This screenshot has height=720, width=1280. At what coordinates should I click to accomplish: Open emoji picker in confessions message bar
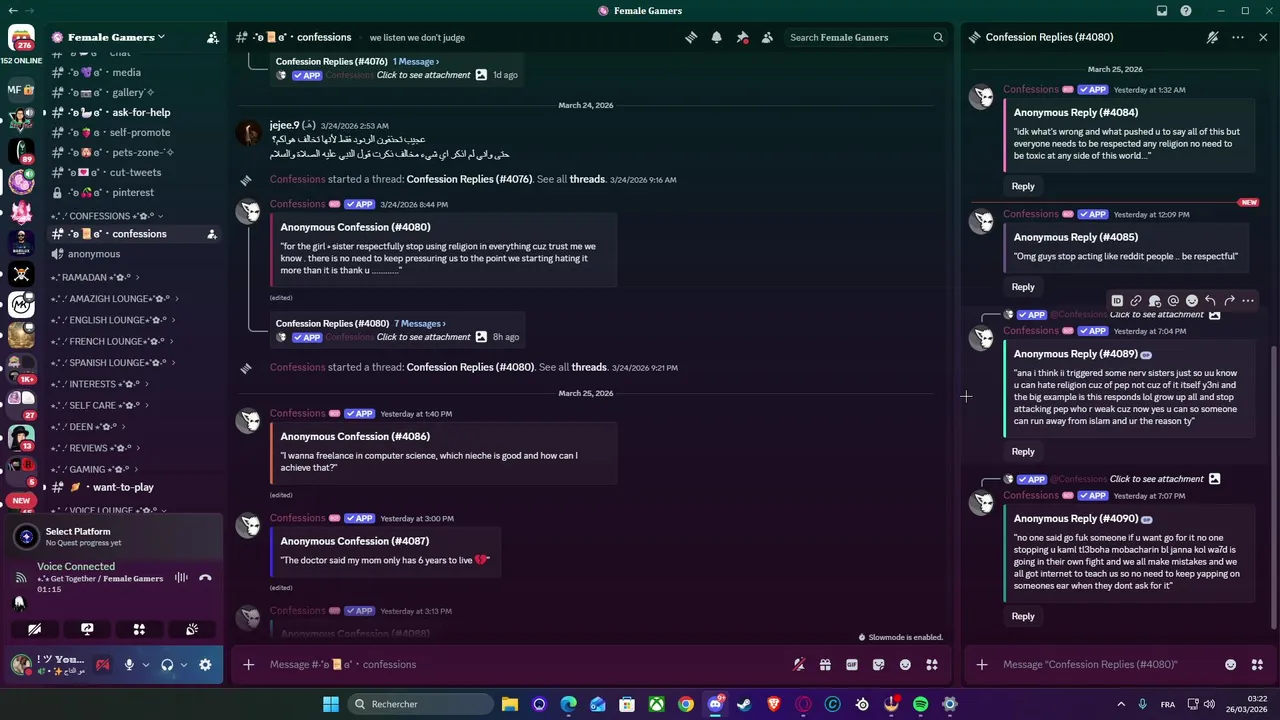[x=905, y=664]
